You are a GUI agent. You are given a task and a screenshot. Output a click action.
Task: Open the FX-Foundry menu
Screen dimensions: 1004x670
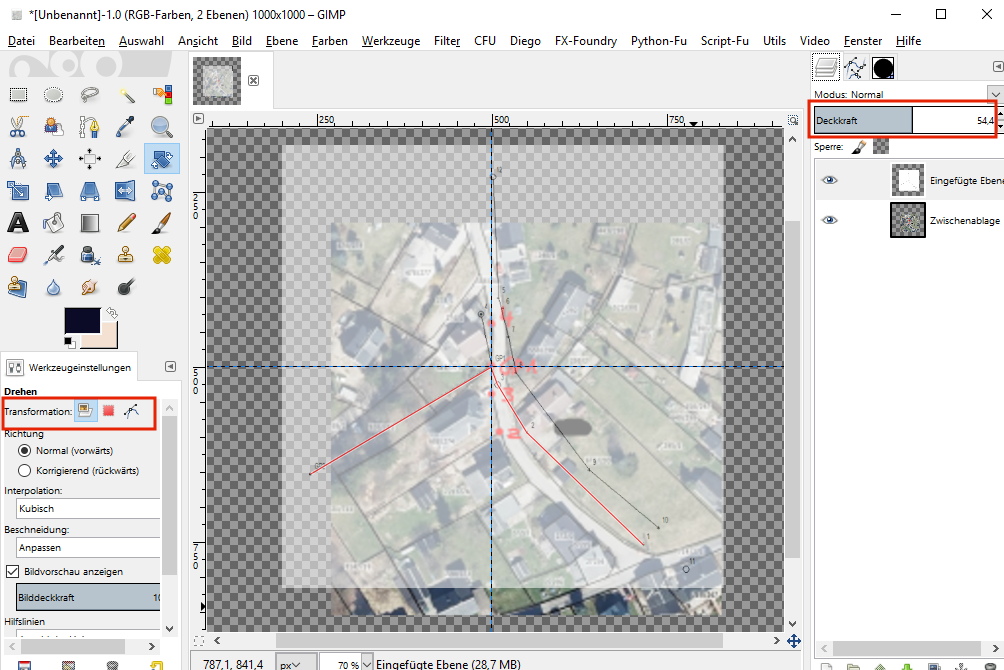click(x=585, y=40)
